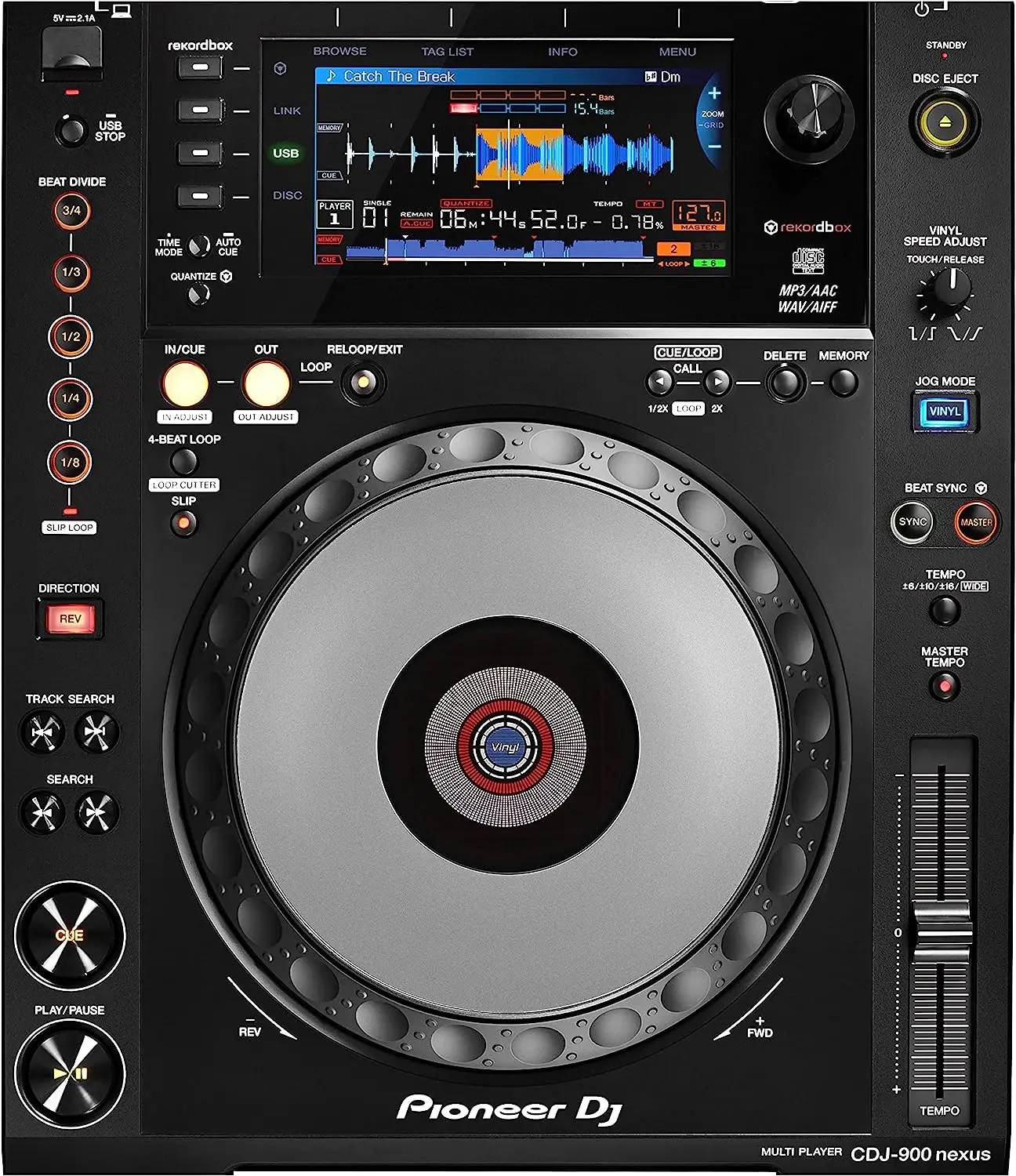Image resolution: width=1016 pixels, height=1176 pixels.
Task: Click the track search next button
Action: [x=96, y=732]
